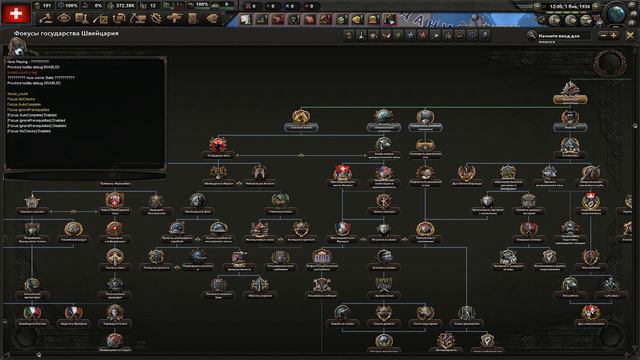Zoom out focus tree with minus button
Image resolution: width=640 pixels, height=360 pixels.
pyautogui.click(x=604, y=36)
